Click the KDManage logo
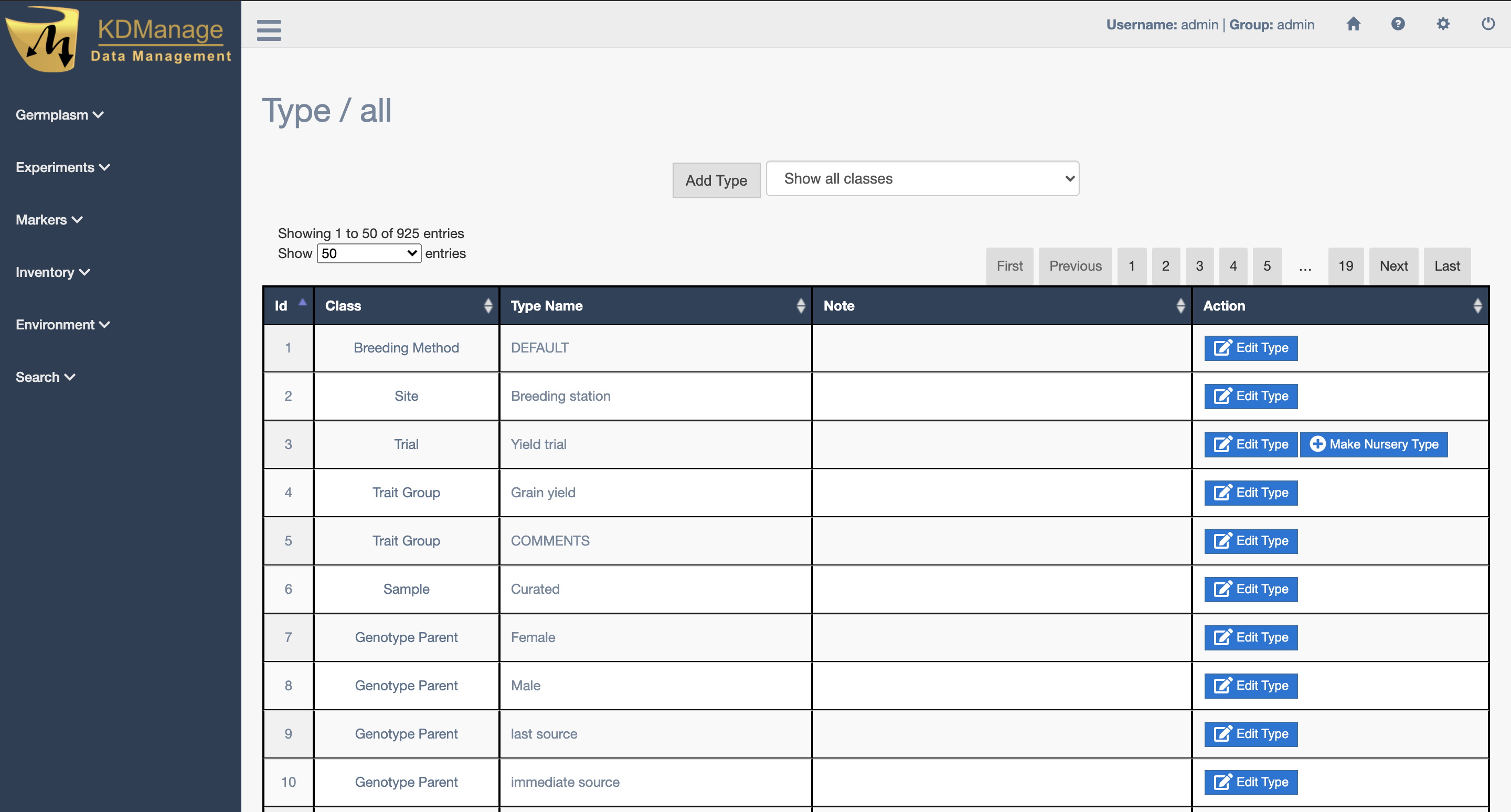The width and height of the screenshot is (1511, 812). [119, 40]
